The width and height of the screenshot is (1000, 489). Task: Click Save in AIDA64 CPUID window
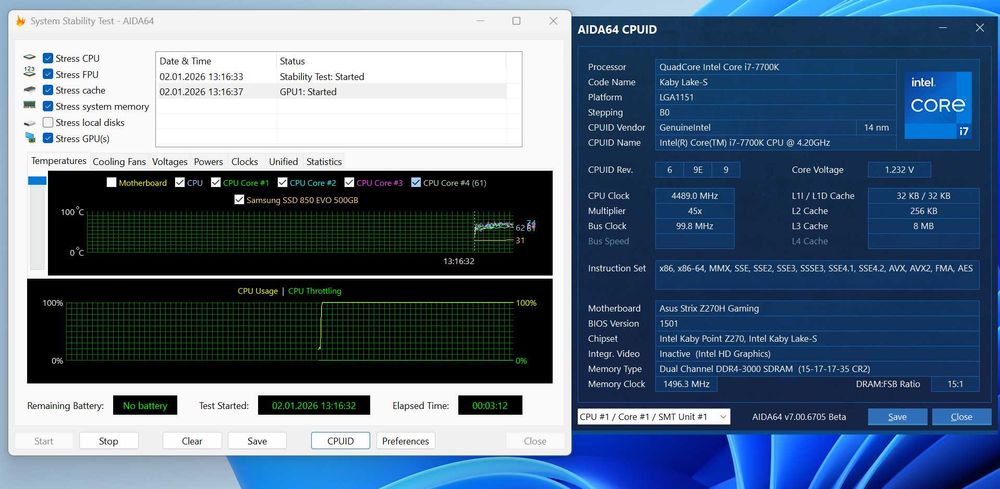(x=897, y=417)
